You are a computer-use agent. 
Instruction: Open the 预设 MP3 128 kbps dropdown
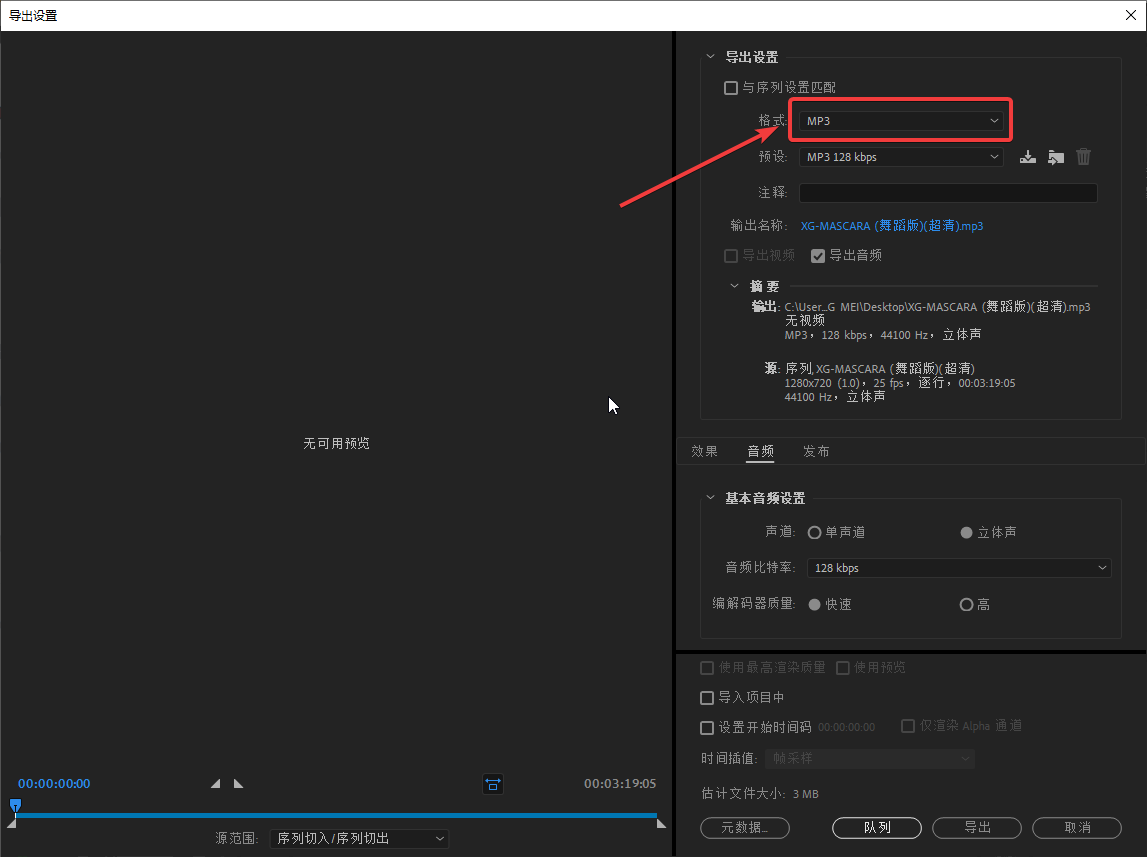pos(901,156)
